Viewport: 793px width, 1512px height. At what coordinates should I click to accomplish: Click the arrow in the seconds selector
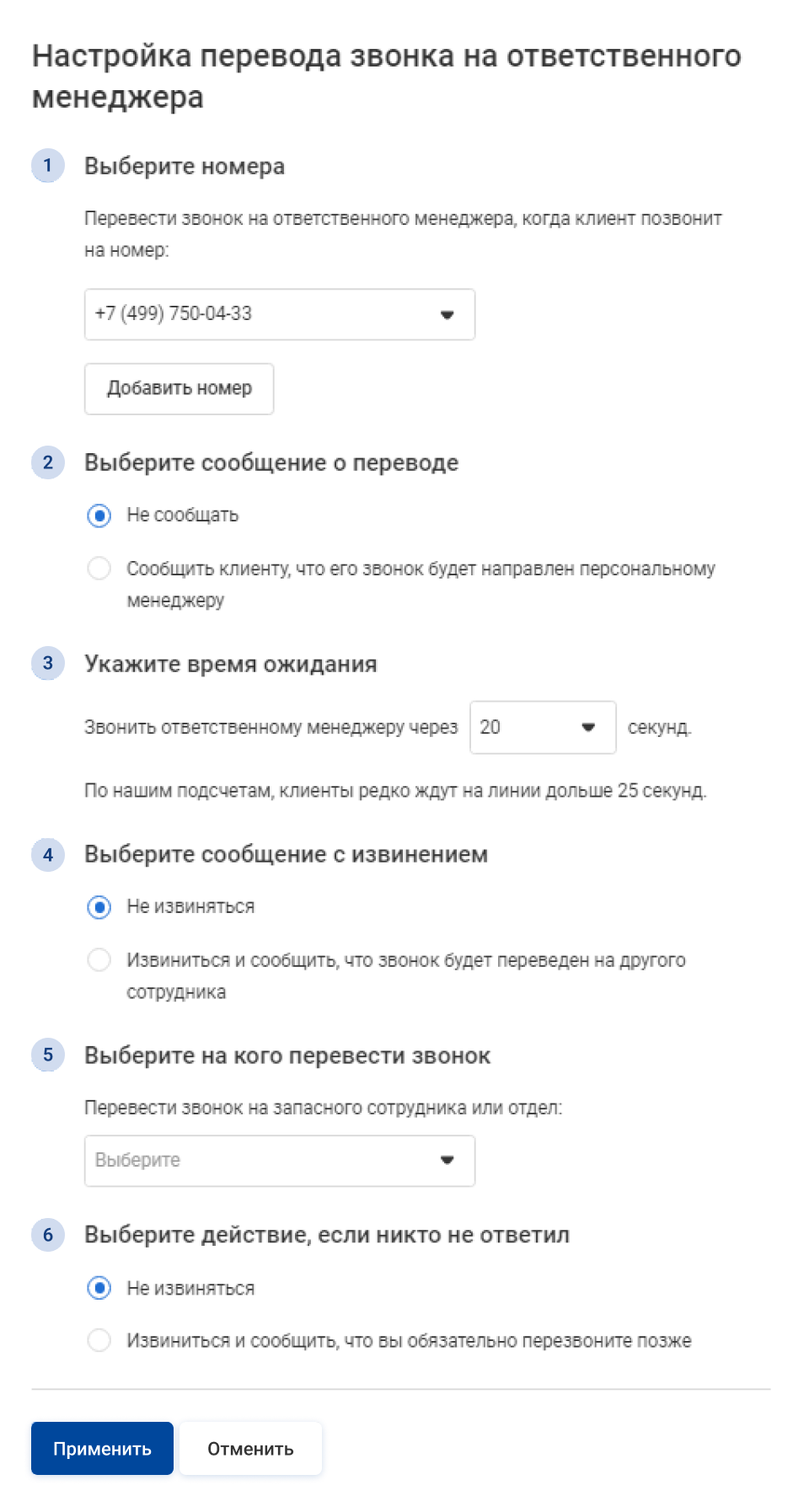589,728
